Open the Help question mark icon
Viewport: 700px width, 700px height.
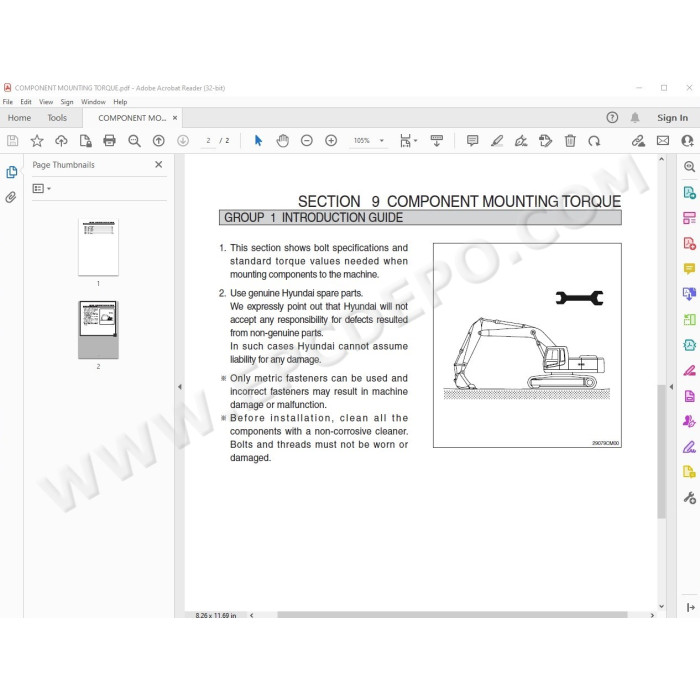[x=612, y=117]
